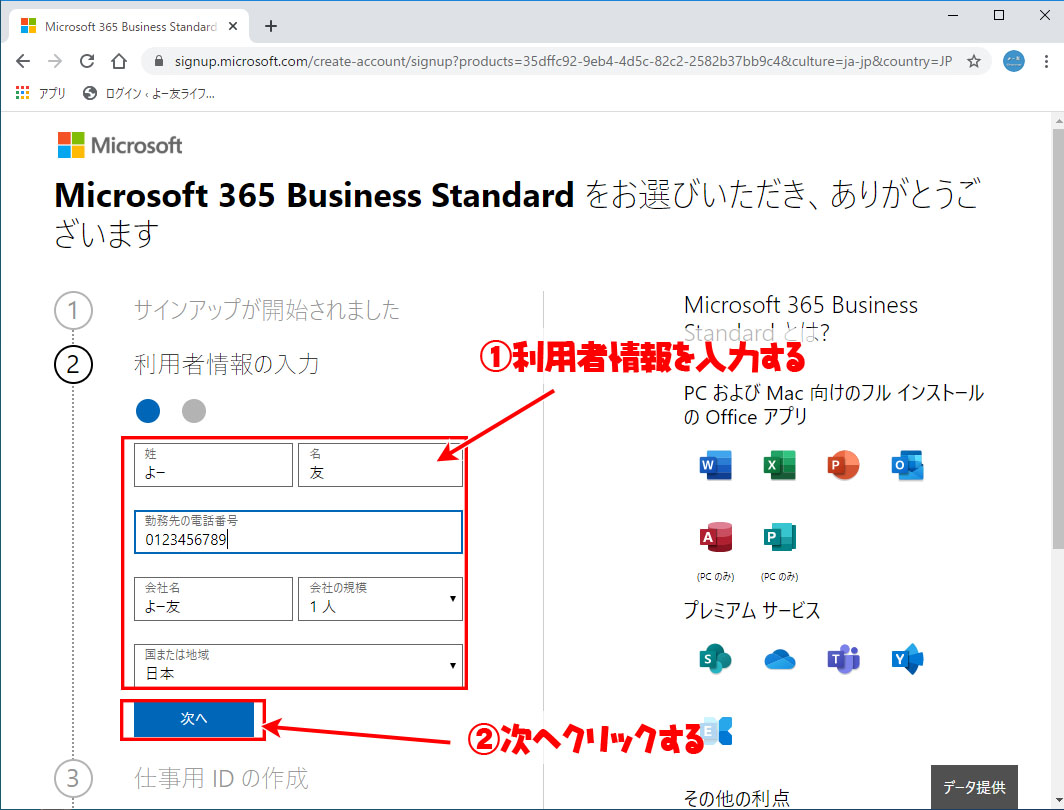Click the browser forward arrow

point(55,61)
